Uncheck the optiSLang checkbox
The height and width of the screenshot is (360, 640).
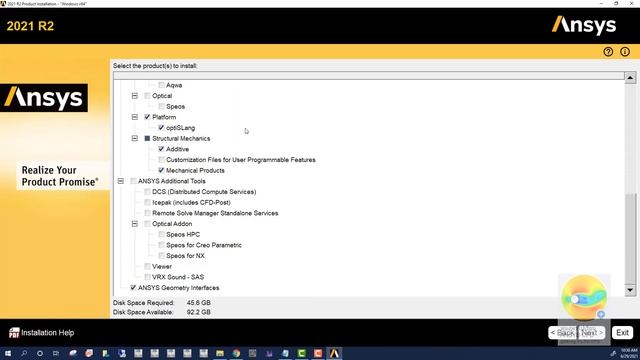point(161,127)
